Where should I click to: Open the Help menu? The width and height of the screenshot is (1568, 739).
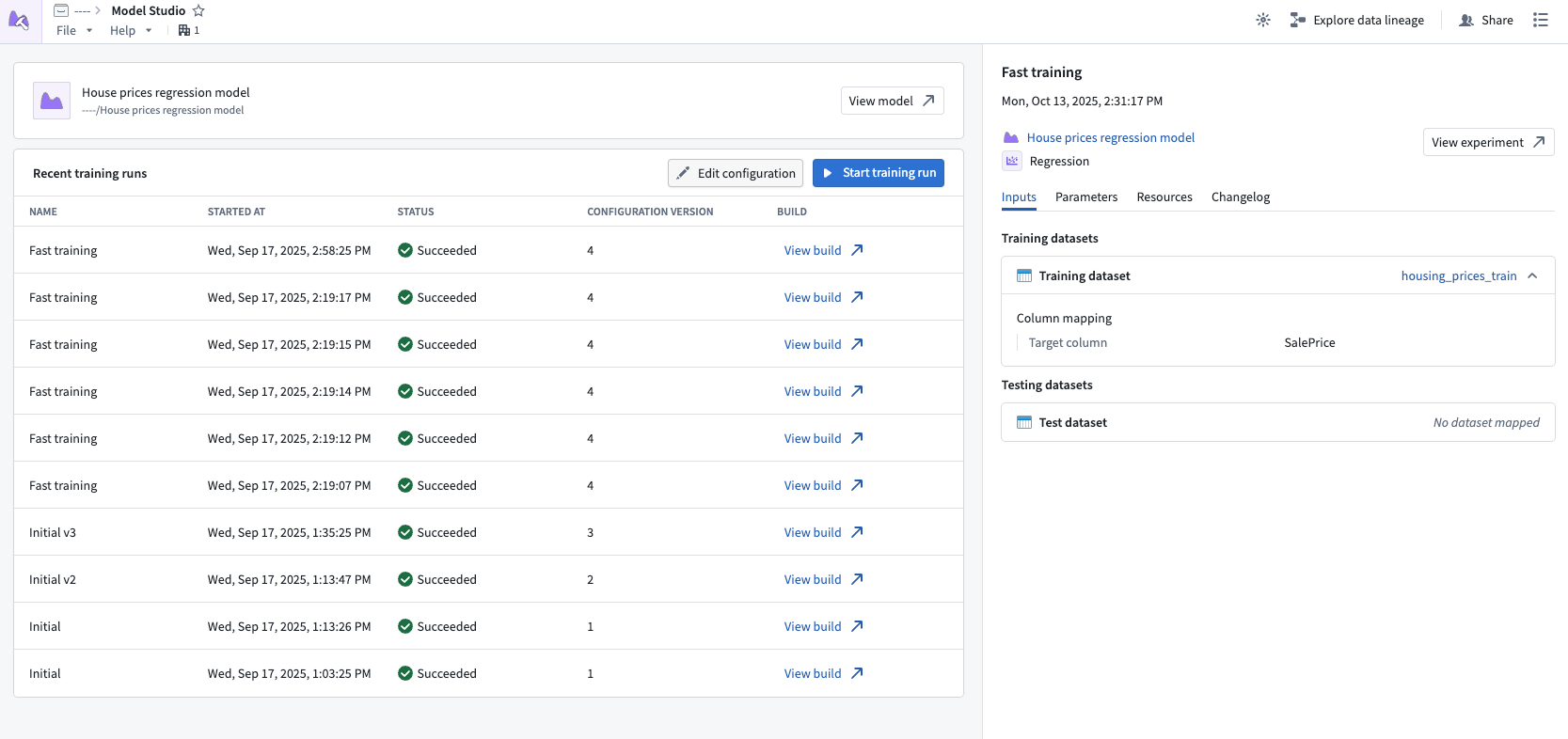tap(131, 30)
